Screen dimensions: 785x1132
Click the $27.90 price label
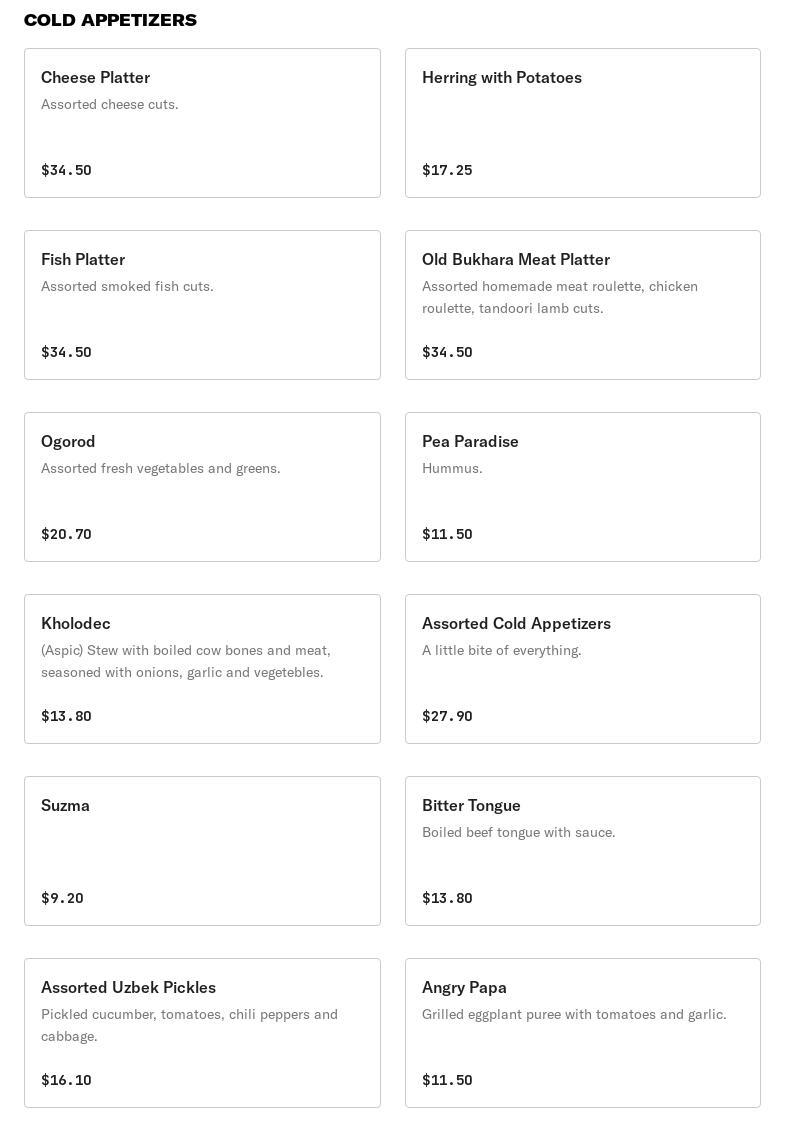click(x=447, y=716)
